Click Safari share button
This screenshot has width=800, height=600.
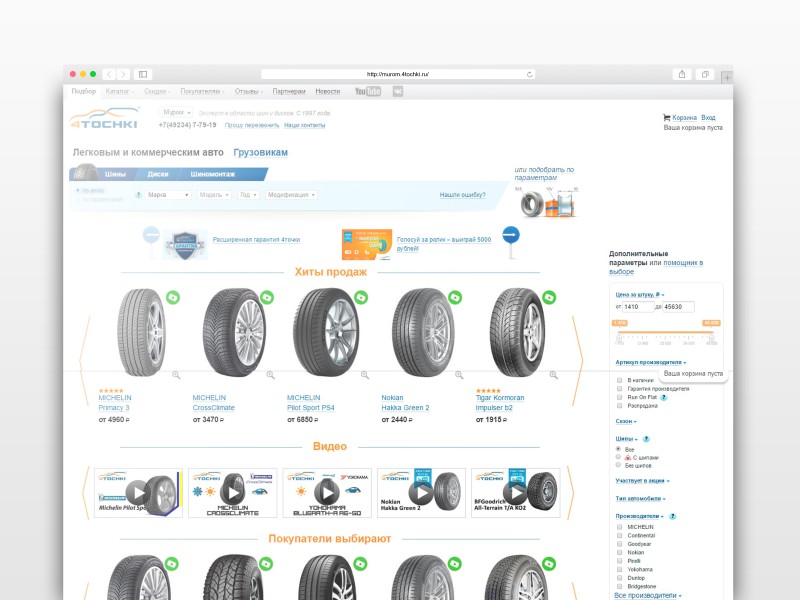coord(682,74)
